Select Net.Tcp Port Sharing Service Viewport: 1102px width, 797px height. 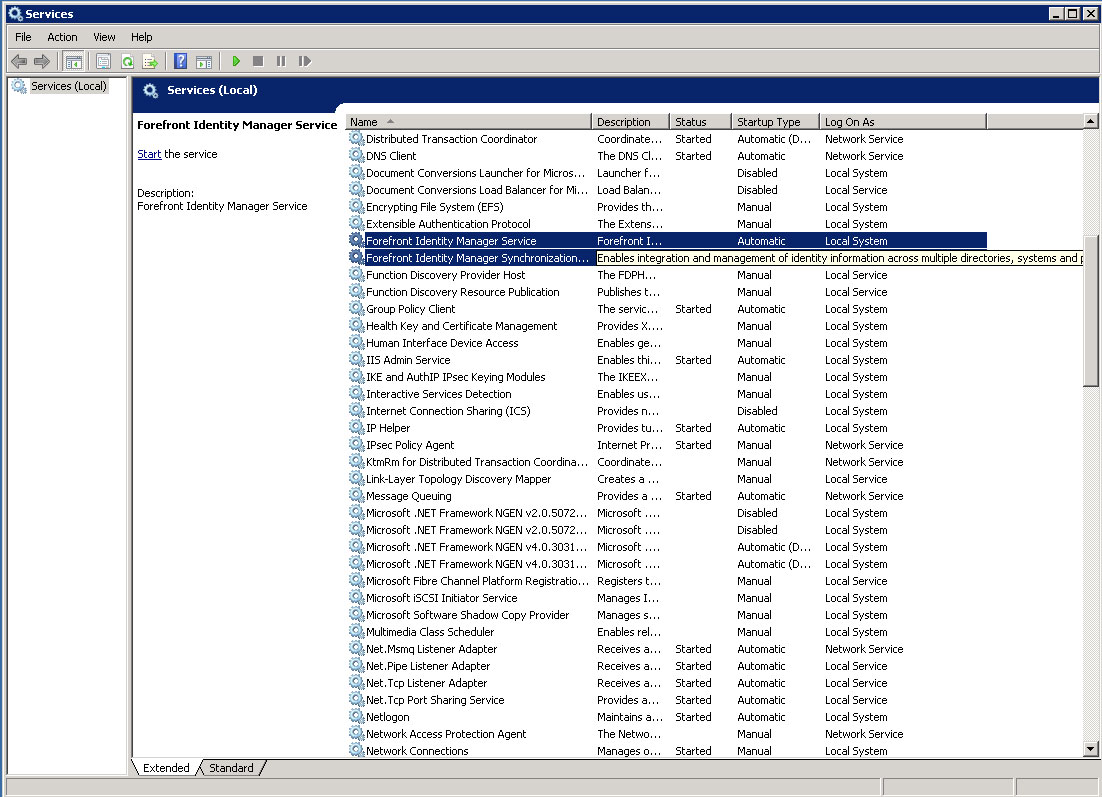(668, 700)
